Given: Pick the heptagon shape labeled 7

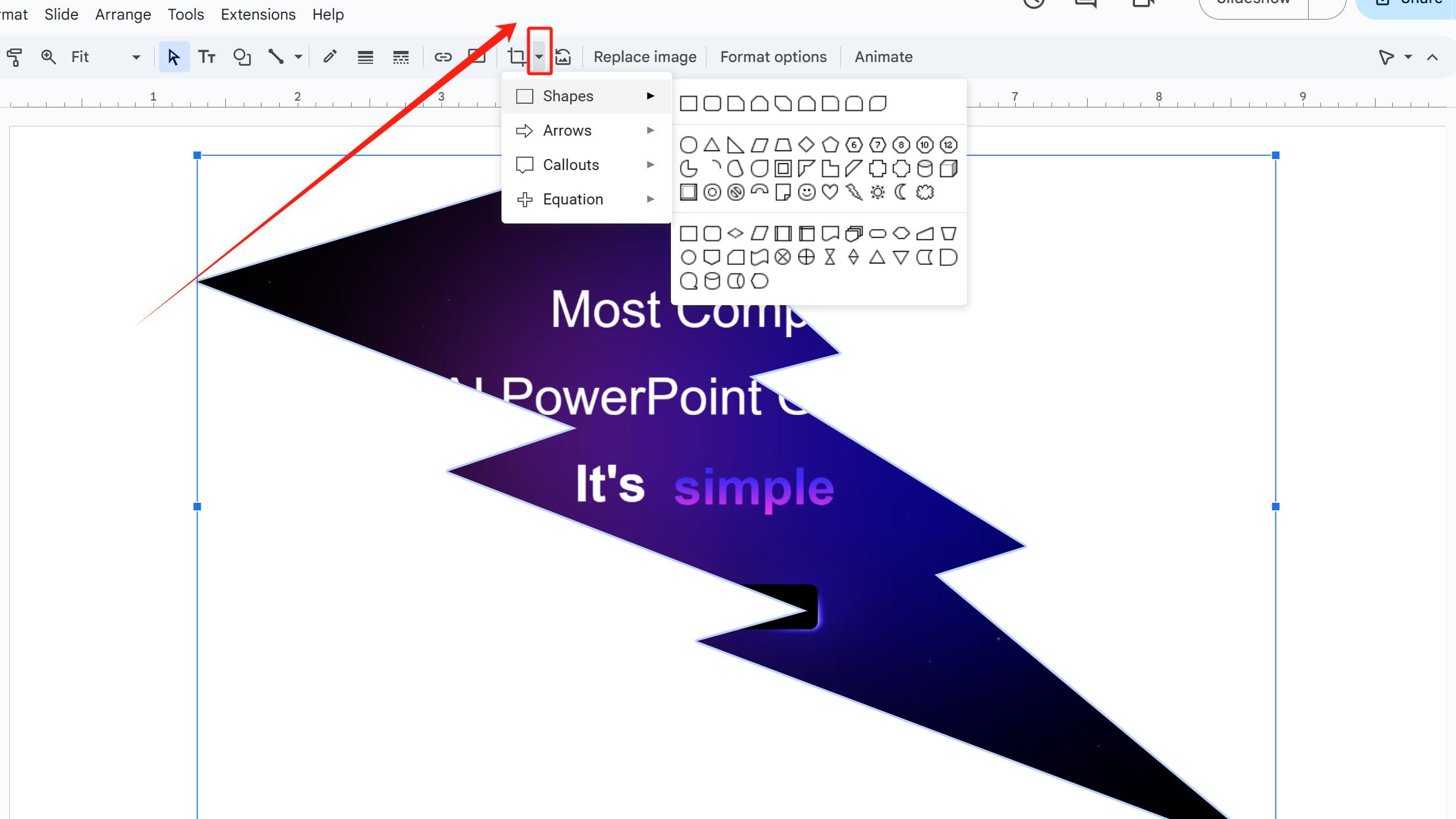Looking at the screenshot, I should pyautogui.click(x=878, y=145).
